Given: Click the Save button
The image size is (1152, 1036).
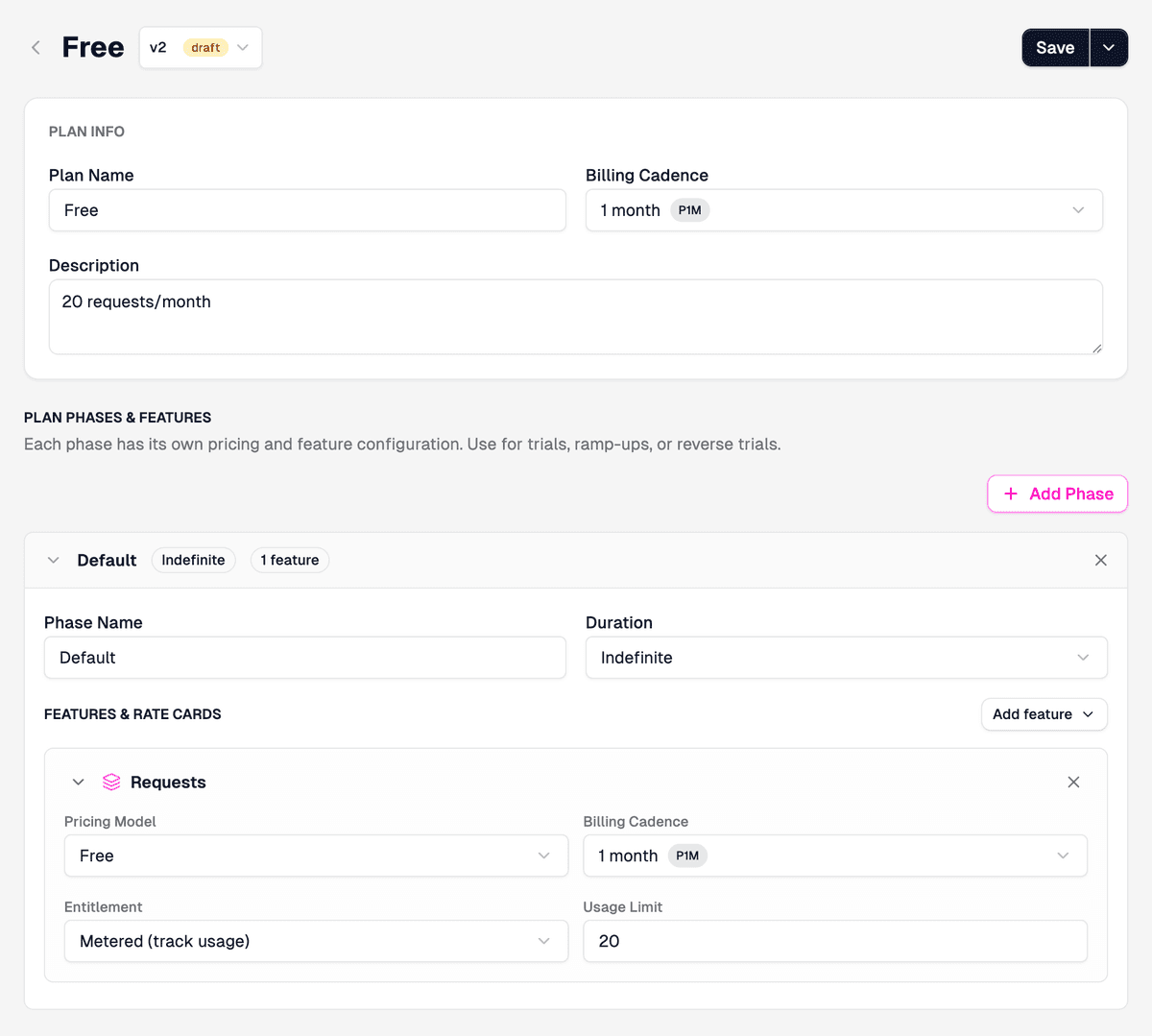Looking at the screenshot, I should coord(1054,47).
